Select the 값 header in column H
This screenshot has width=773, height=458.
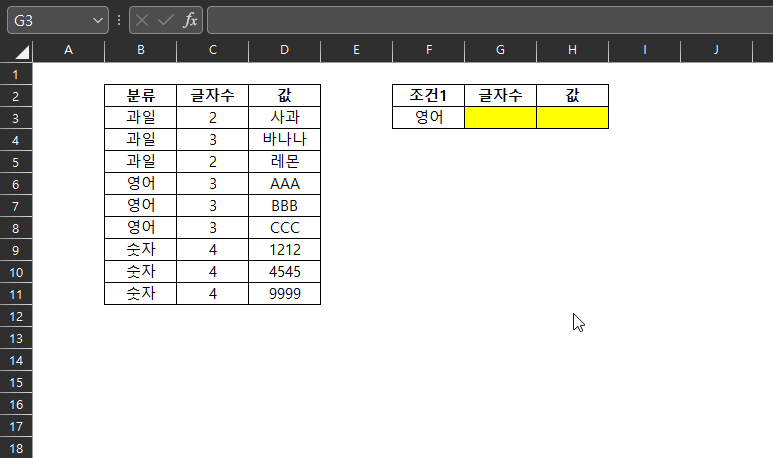point(572,96)
